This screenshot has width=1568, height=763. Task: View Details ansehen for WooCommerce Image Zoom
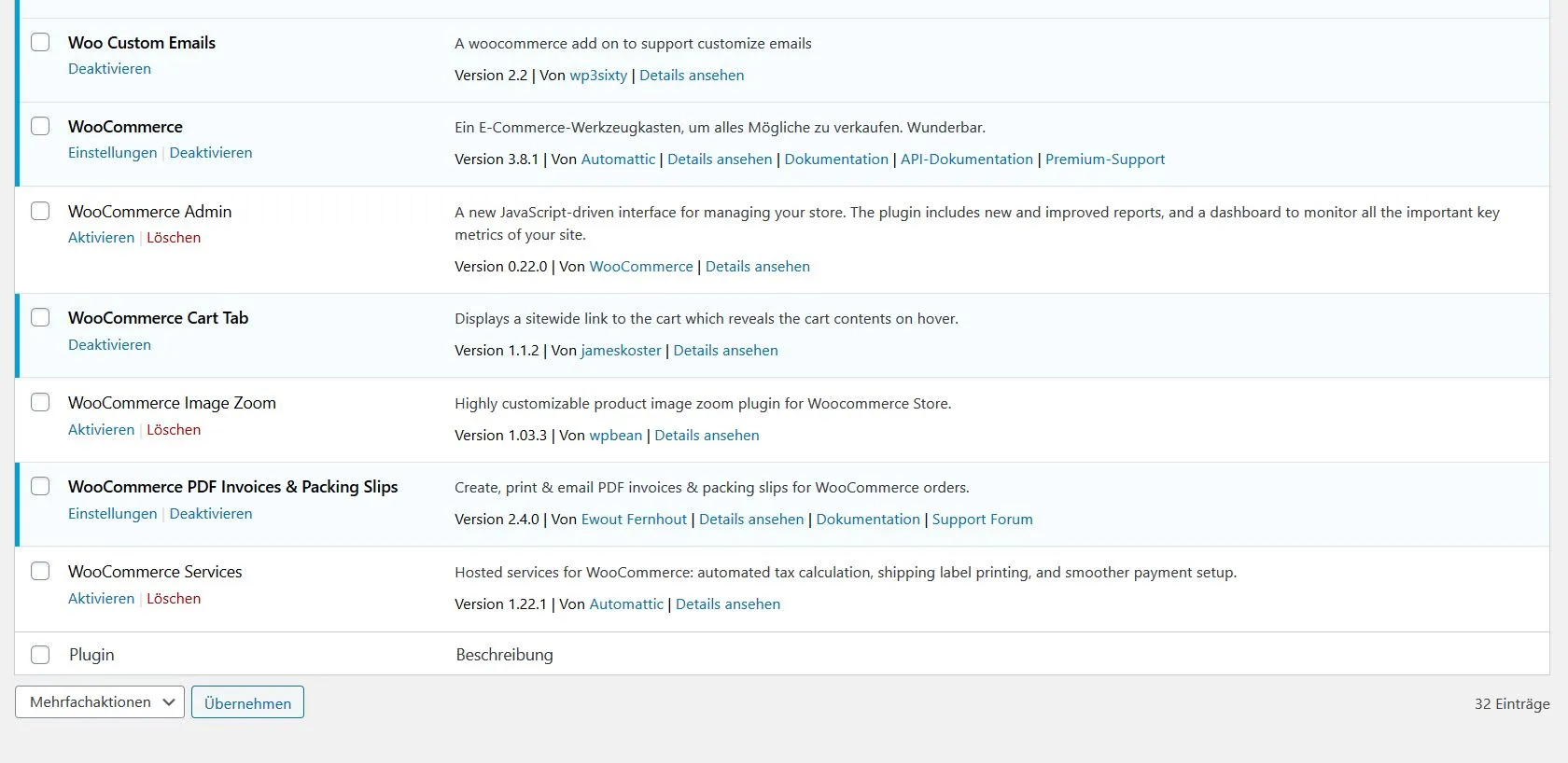point(707,436)
